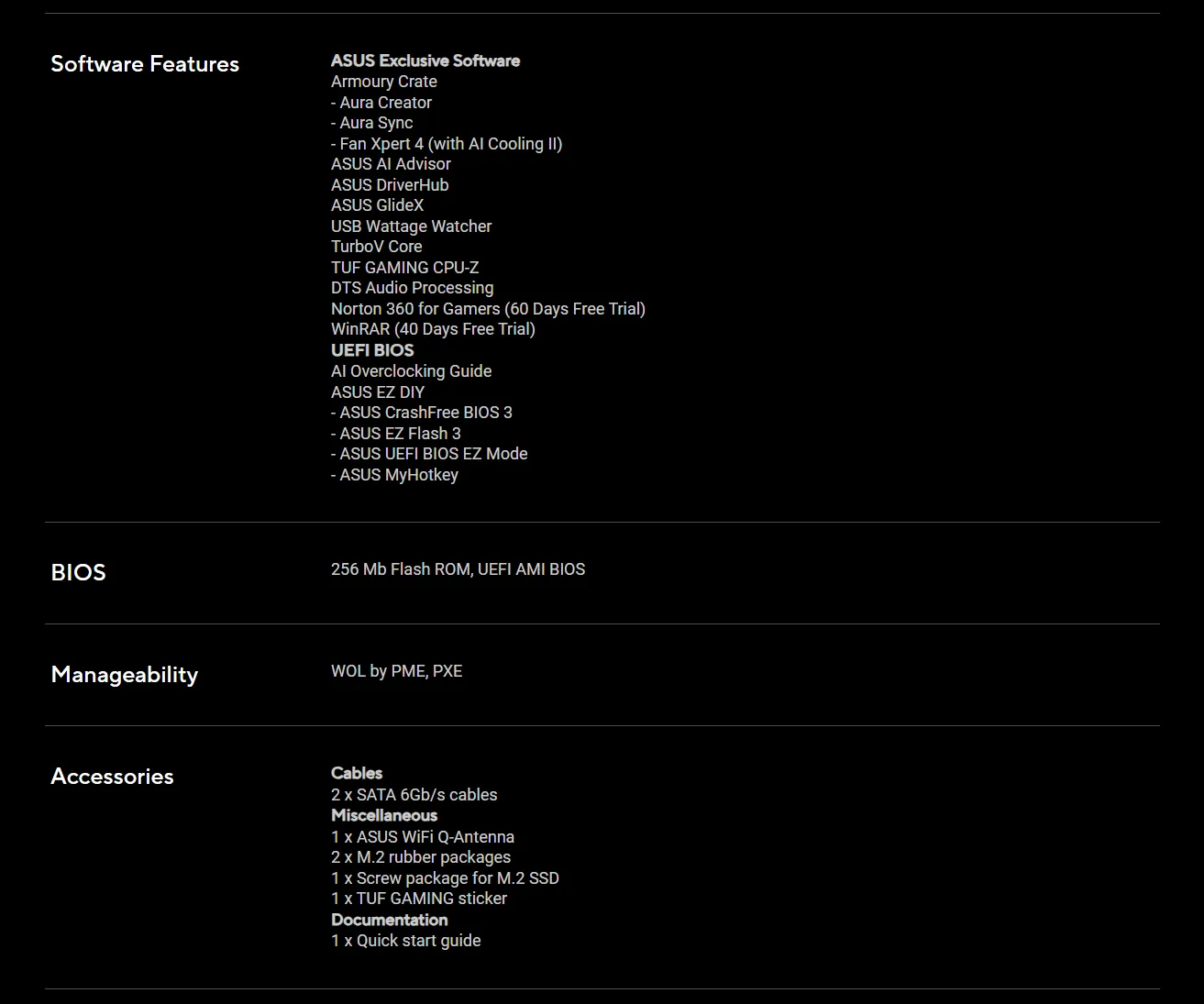This screenshot has height=1004, width=1204.
Task: Click the Manageability section heading
Action: coord(125,675)
